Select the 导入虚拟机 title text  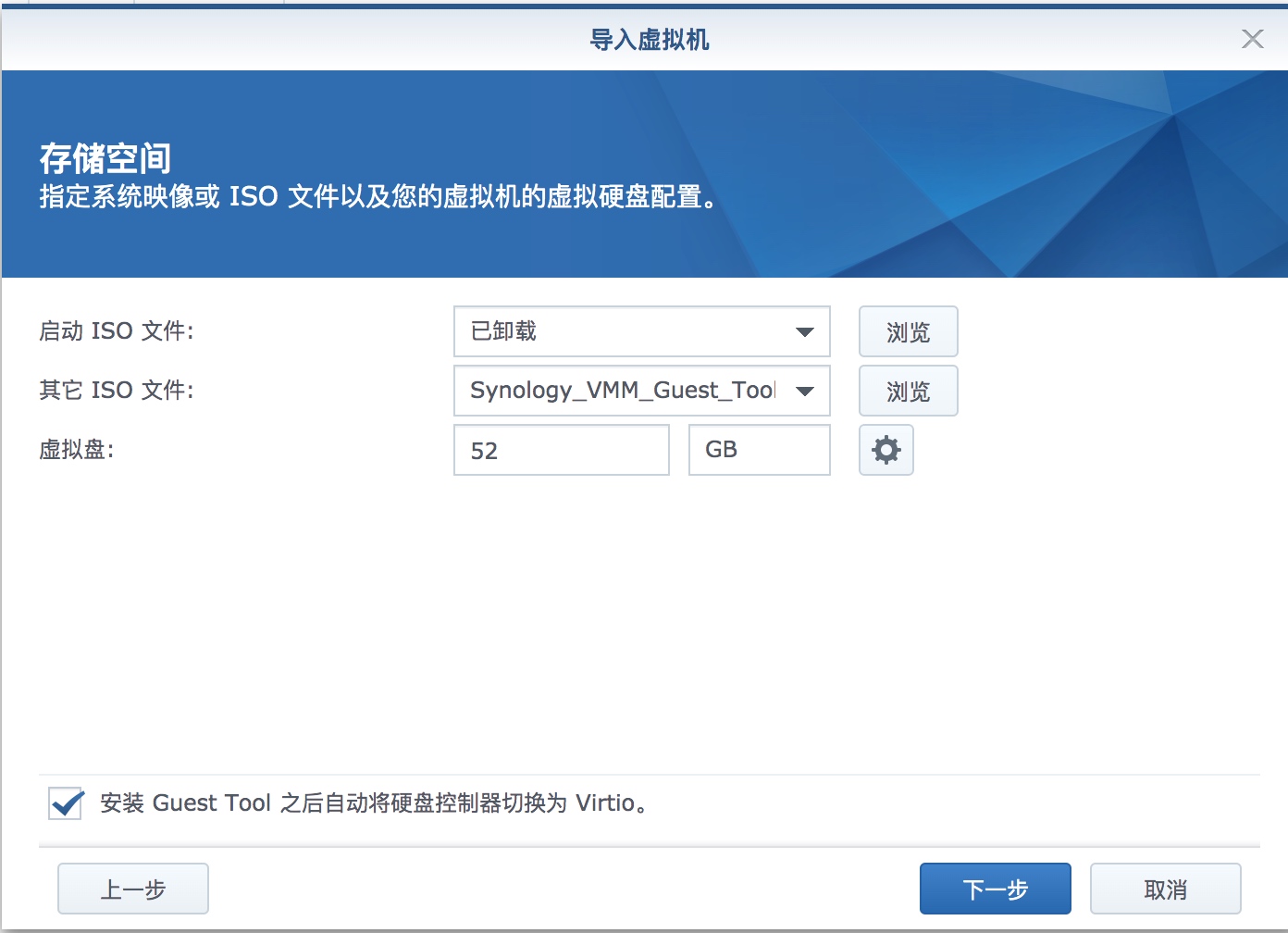pyautogui.click(x=649, y=40)
